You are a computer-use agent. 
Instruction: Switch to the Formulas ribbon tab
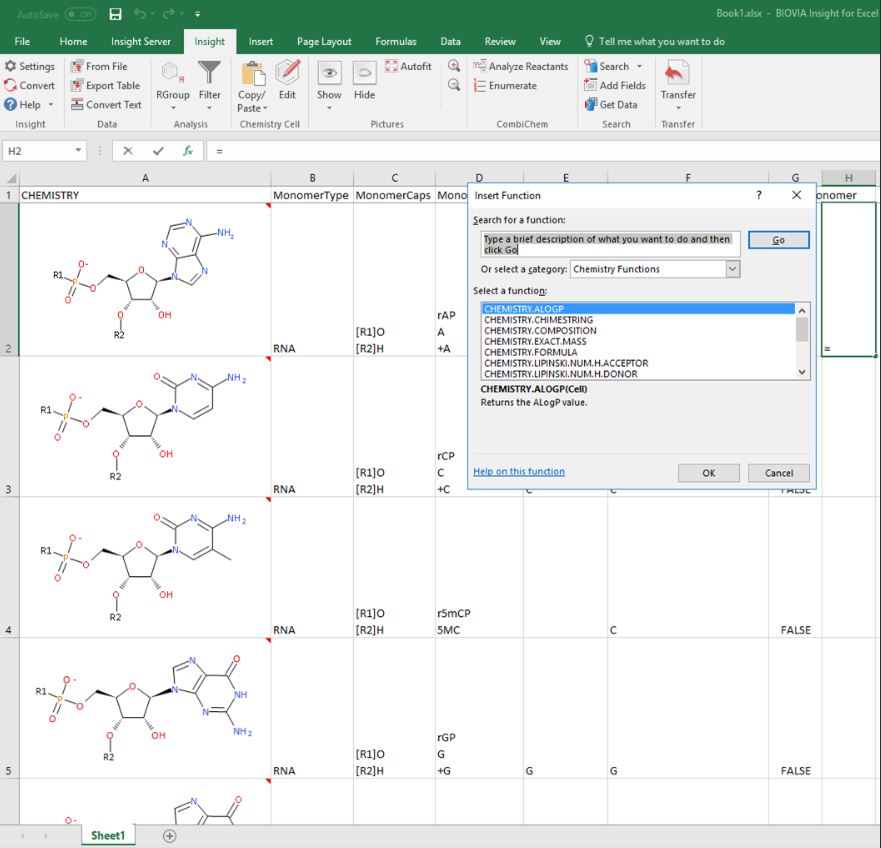tap(396, 42)
